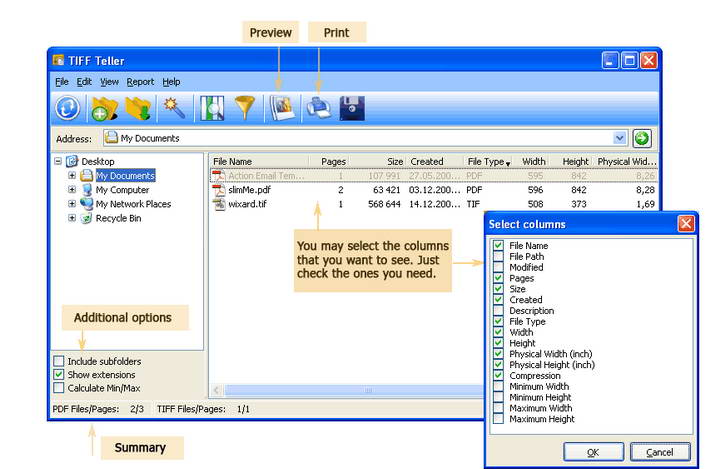Viewport: 710px width, 469px height.
Task: Click the Print toolbar icon
Action: pyautogui.click(x=318, y=109)
